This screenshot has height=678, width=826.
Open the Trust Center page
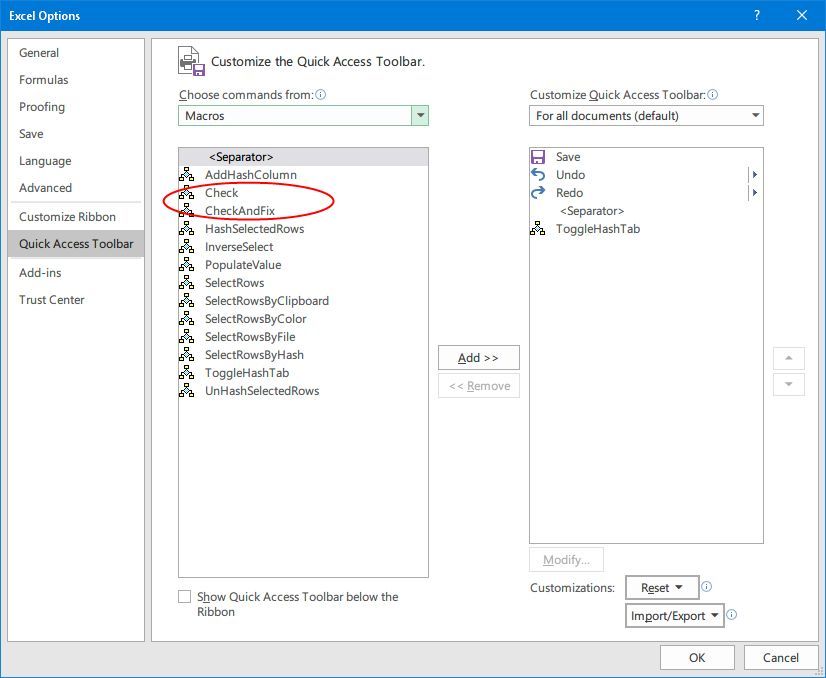(76, 299)
